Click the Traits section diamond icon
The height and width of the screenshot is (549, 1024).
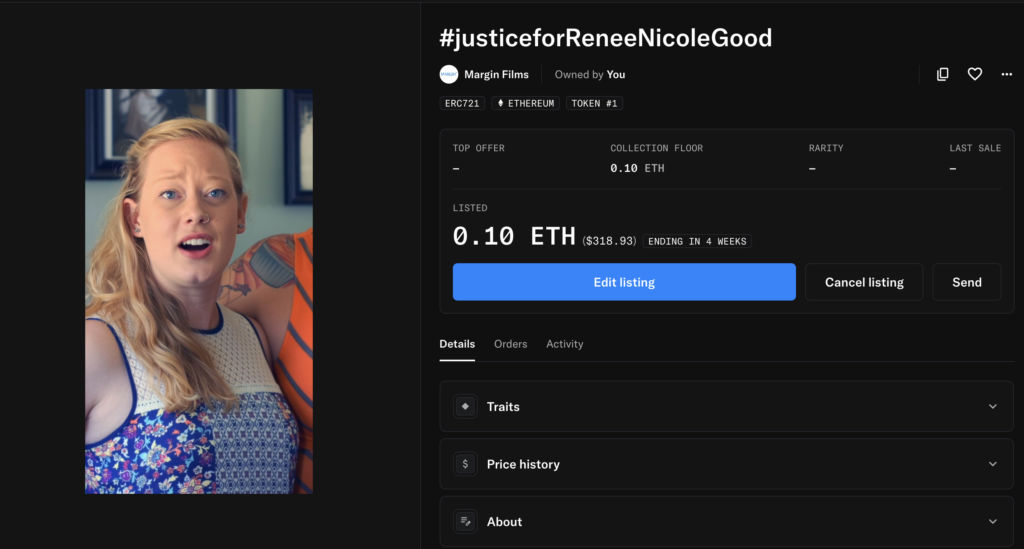(x=465, y=406)
